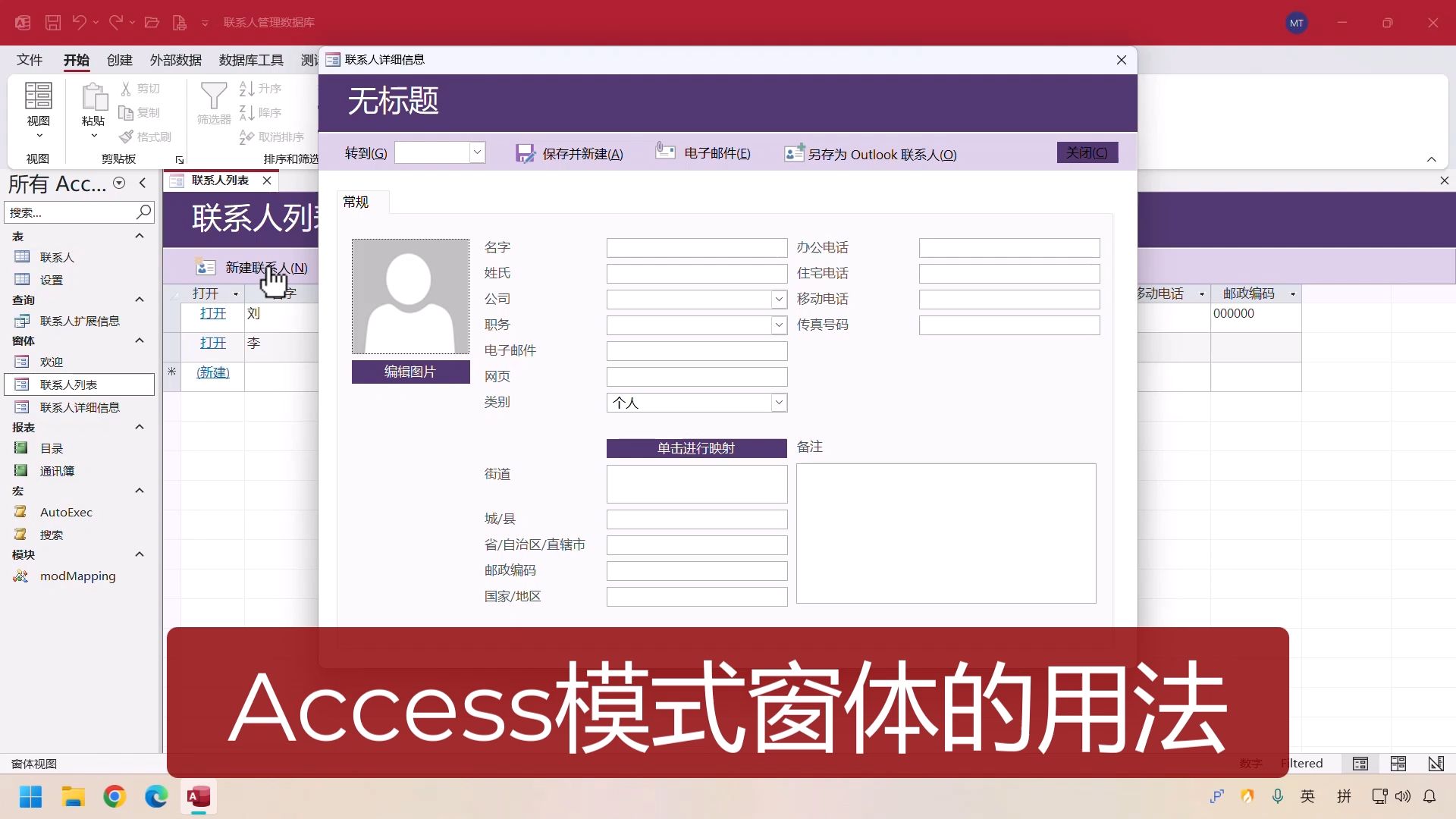Select the 常规 tab in dialog
1456x819 pixels.
356,202
